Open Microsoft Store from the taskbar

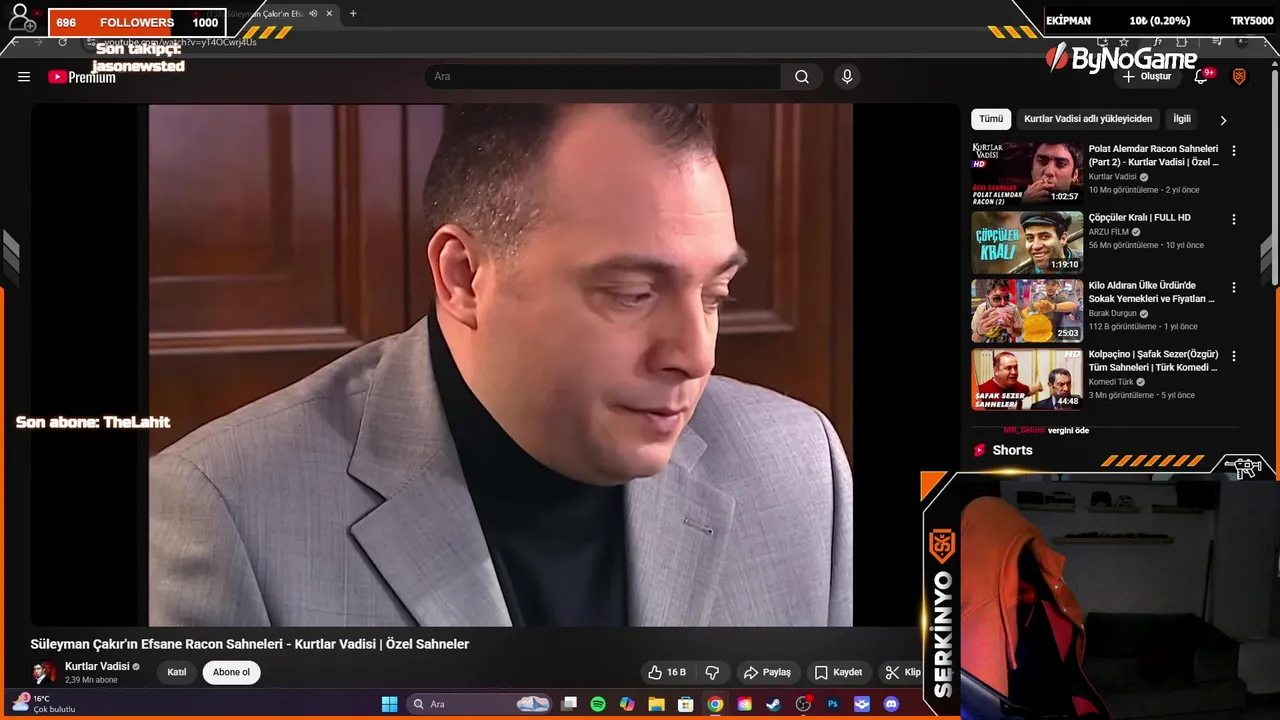click(x=686, y=704)
